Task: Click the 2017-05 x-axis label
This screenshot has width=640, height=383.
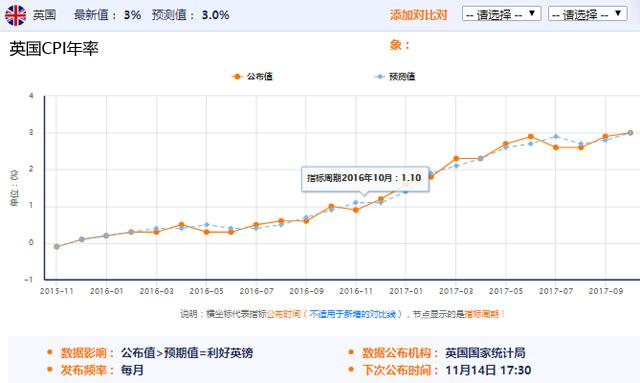Action: coord(506,291)
